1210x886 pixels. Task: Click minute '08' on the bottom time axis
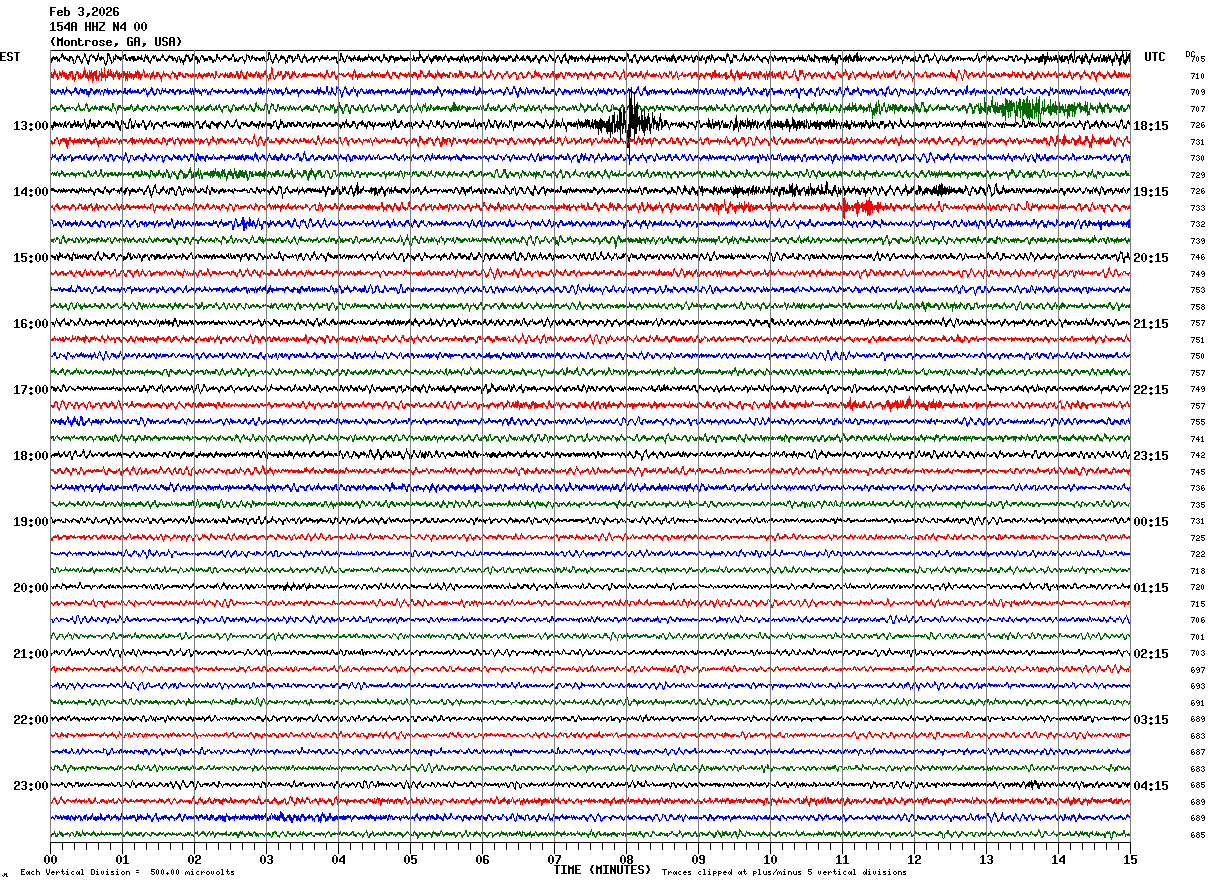click(x=626, y=859)
